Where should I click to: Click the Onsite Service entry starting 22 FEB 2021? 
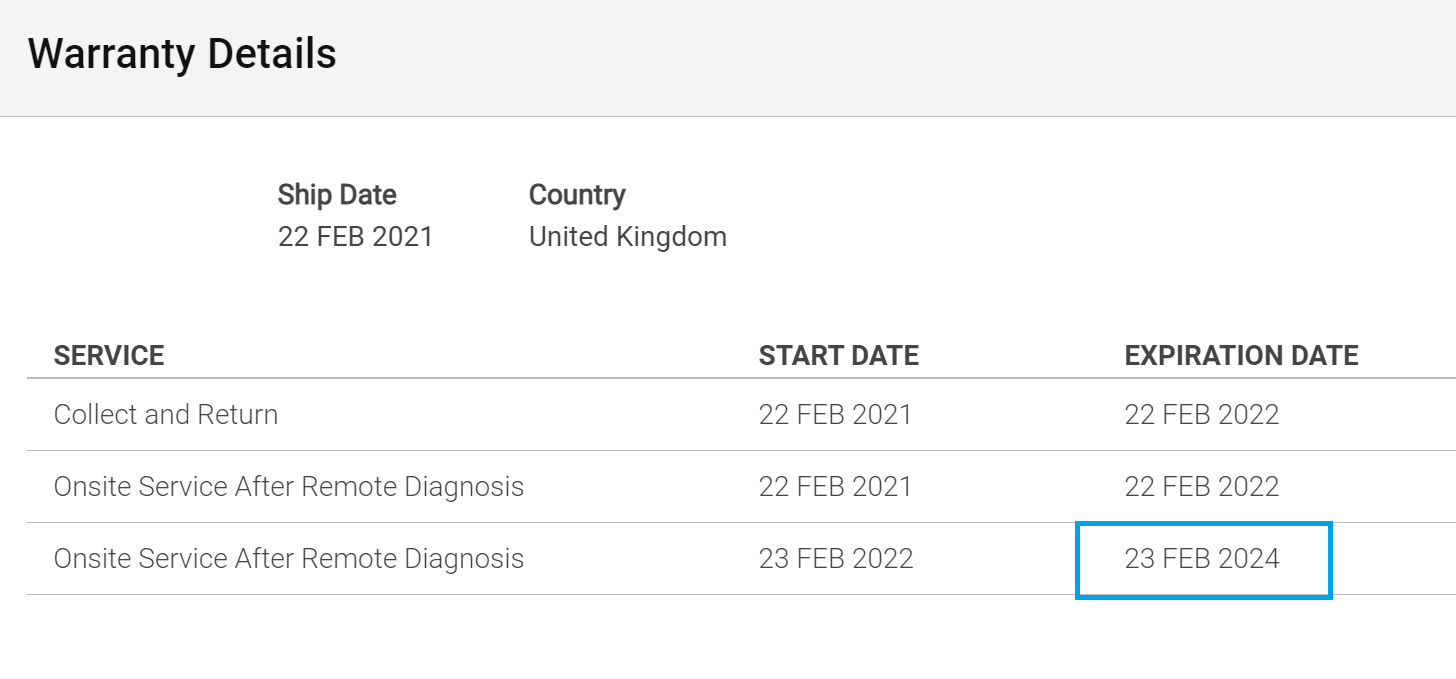[x=288, y=487]
